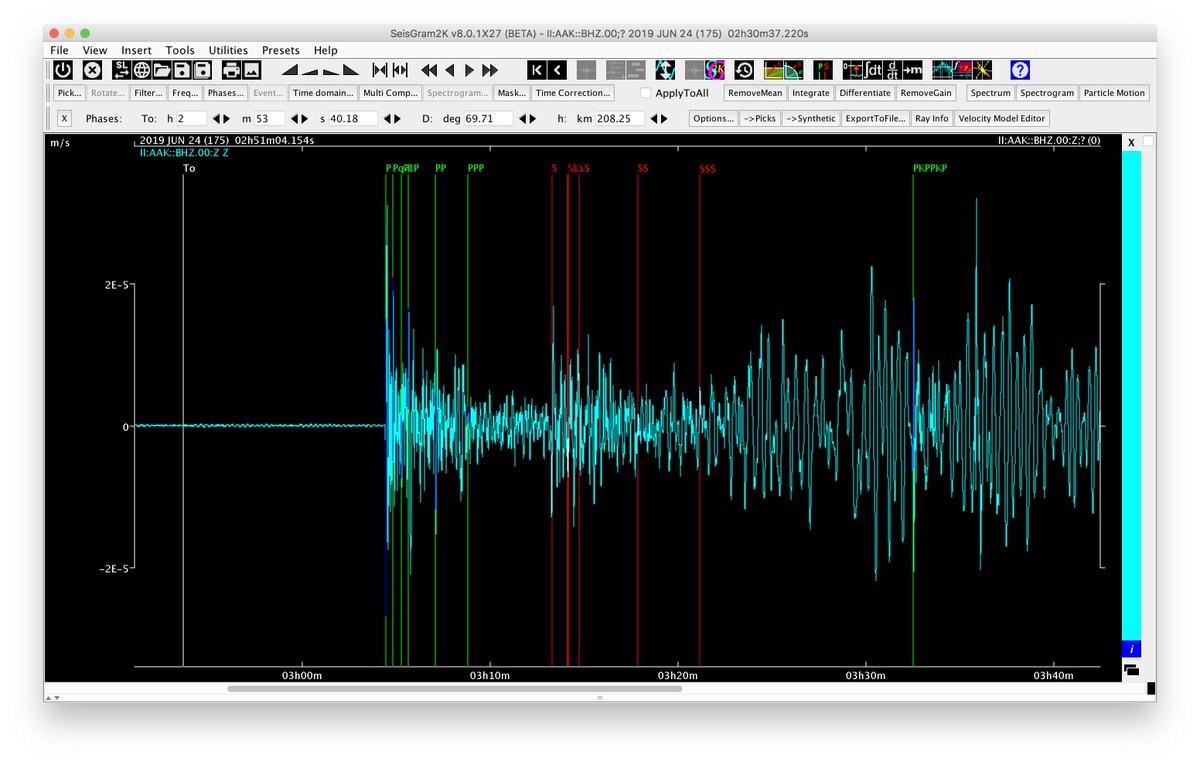Image resolution: width=1200 pixels, height=765 pixels.
Task: Click the RemoveMean button
Action: [x=755, y=93]
